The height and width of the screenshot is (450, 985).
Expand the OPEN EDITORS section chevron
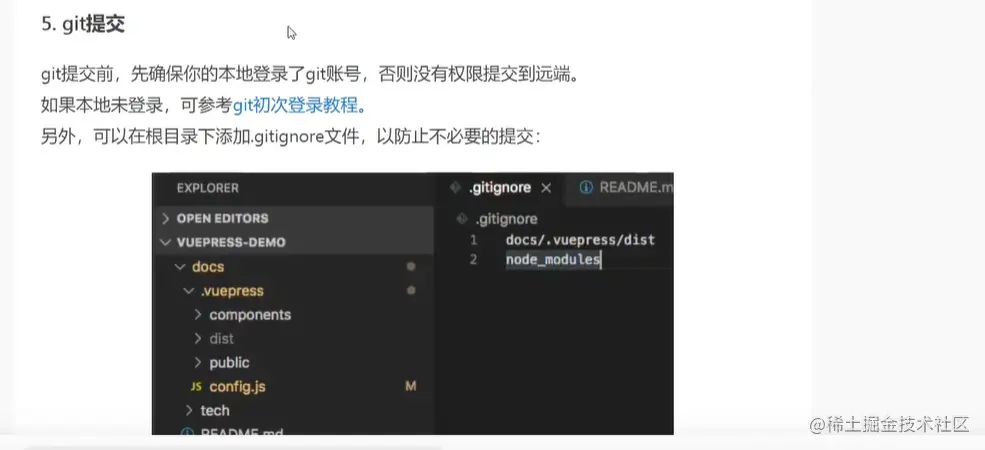pyautogui.click(x=166, y=219)
